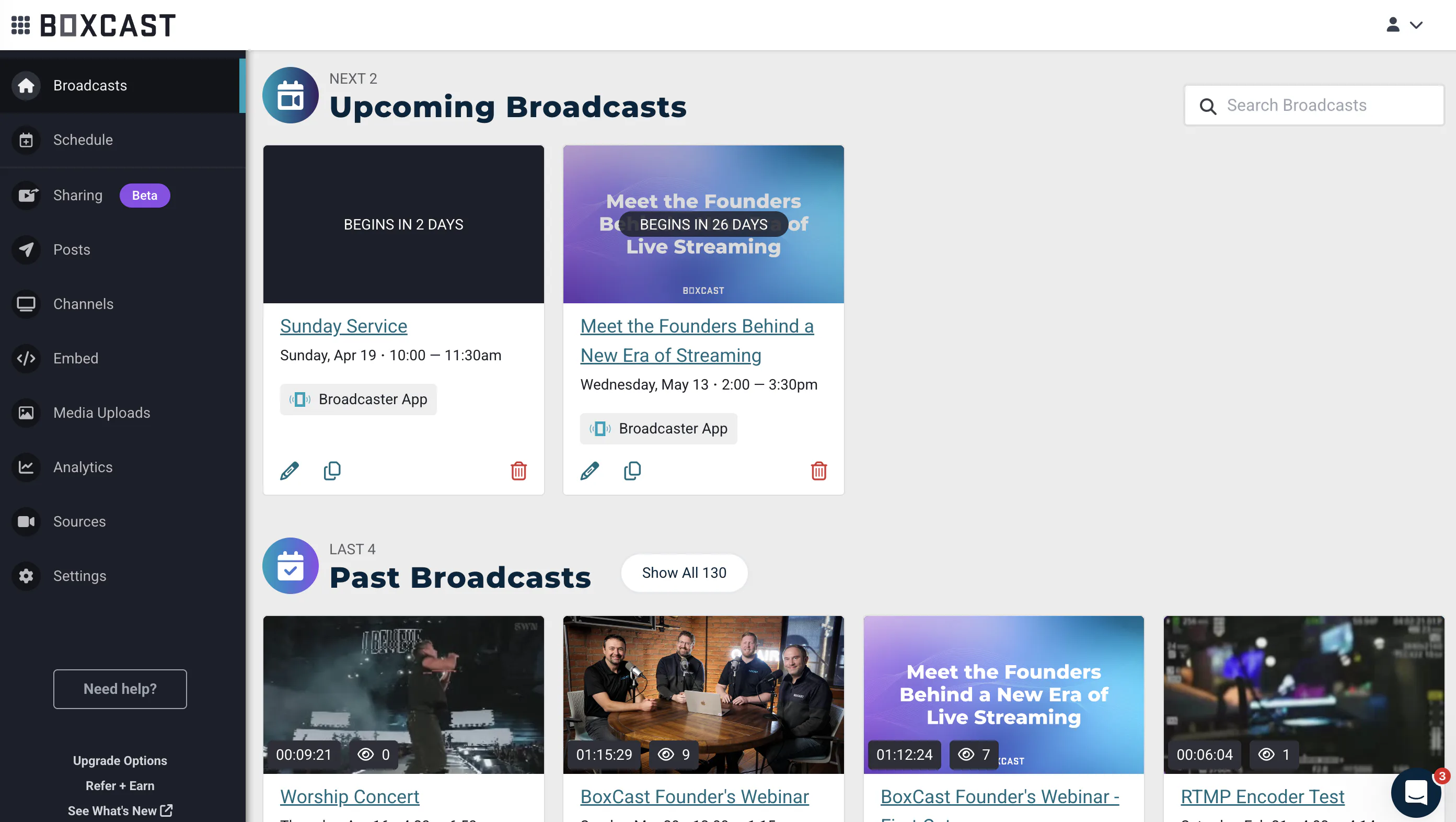
Task: Click Broadcaster App tag on Meet the Founders
Action: [x=658, y=429]
